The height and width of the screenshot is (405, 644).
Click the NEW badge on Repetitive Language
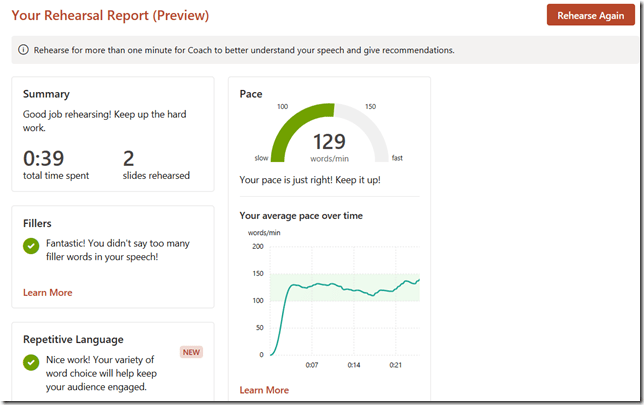point(192,352)
